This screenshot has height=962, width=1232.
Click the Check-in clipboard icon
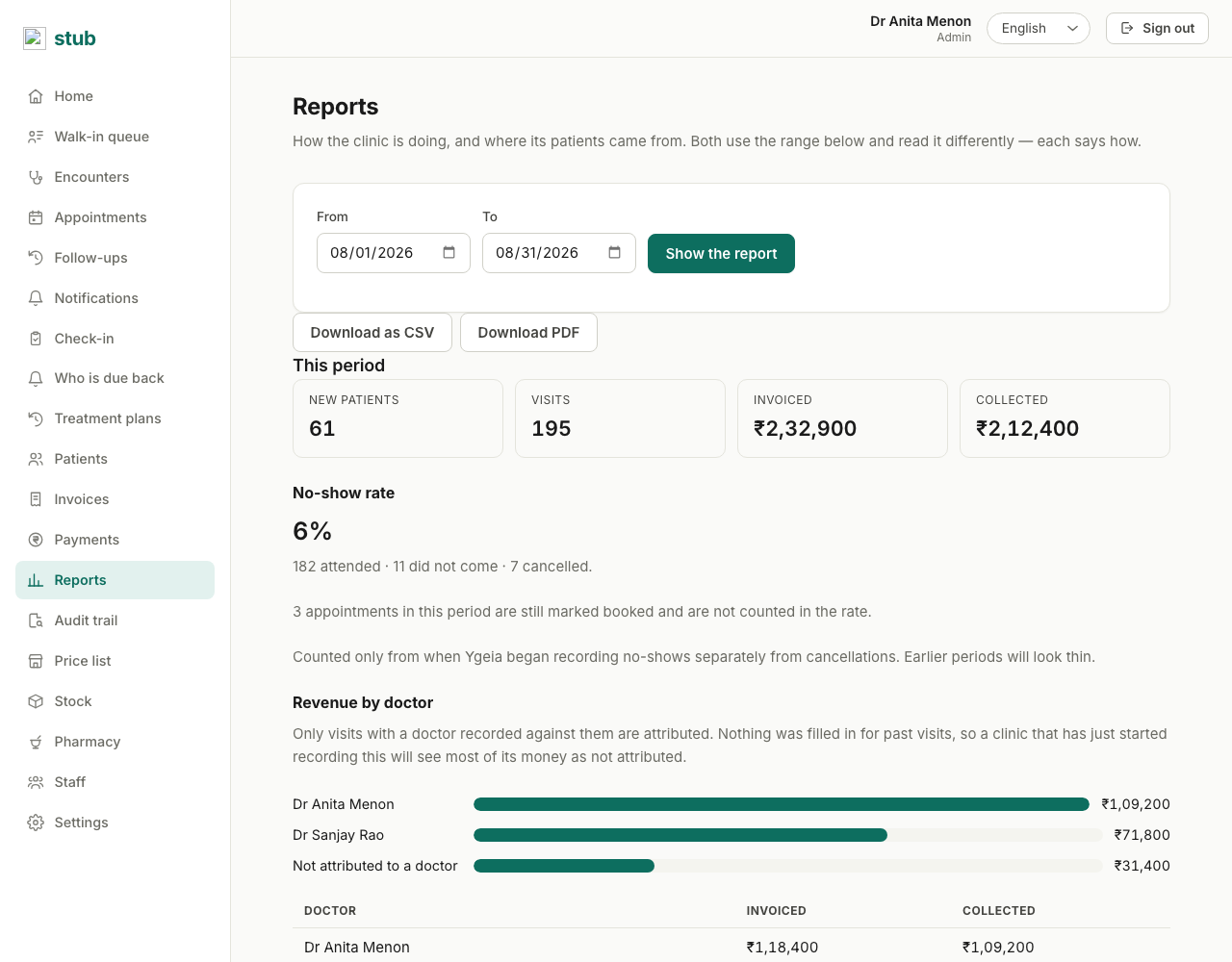pyautogui.click(x=36, y=339)
